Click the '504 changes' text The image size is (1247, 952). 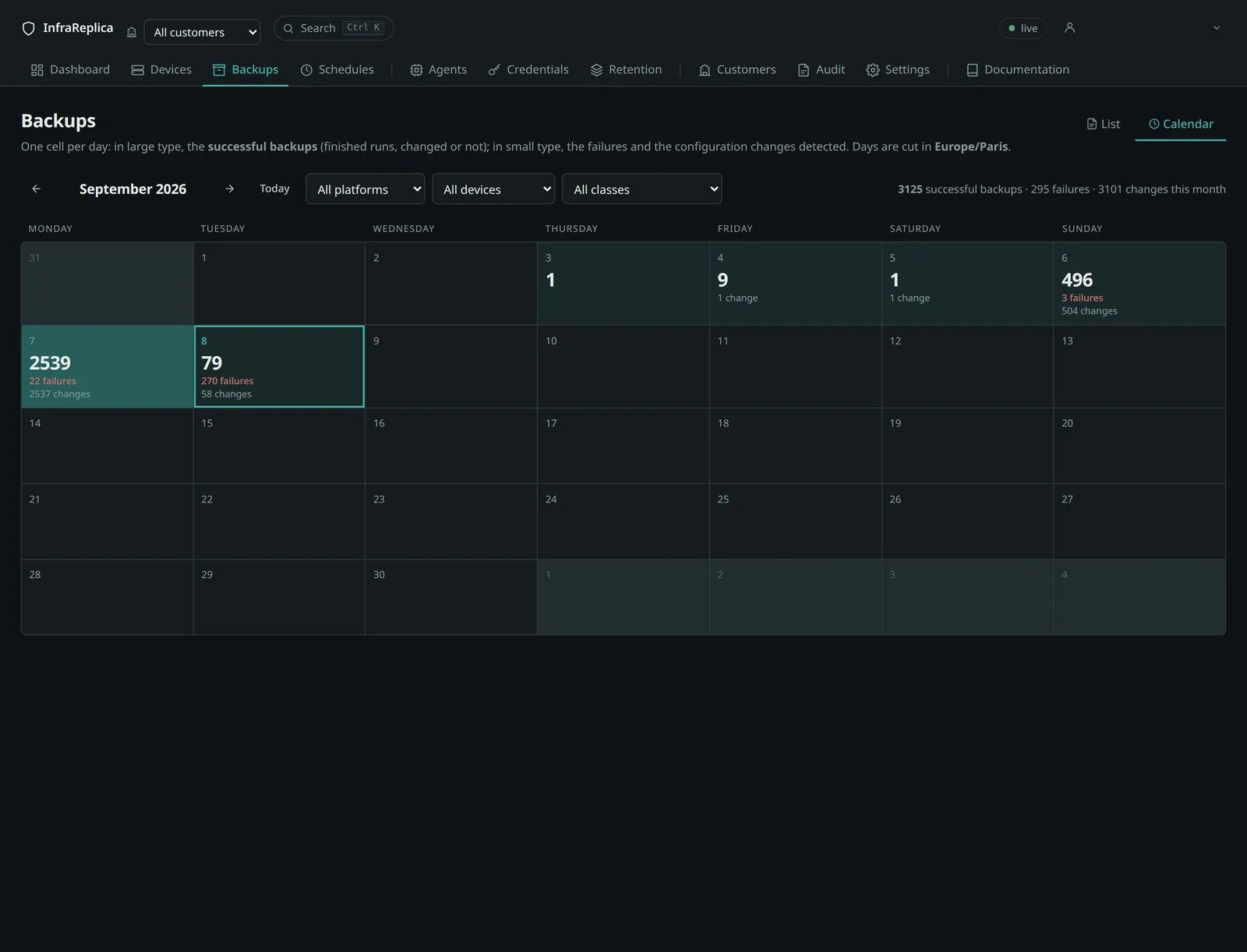coord(1089,311)
